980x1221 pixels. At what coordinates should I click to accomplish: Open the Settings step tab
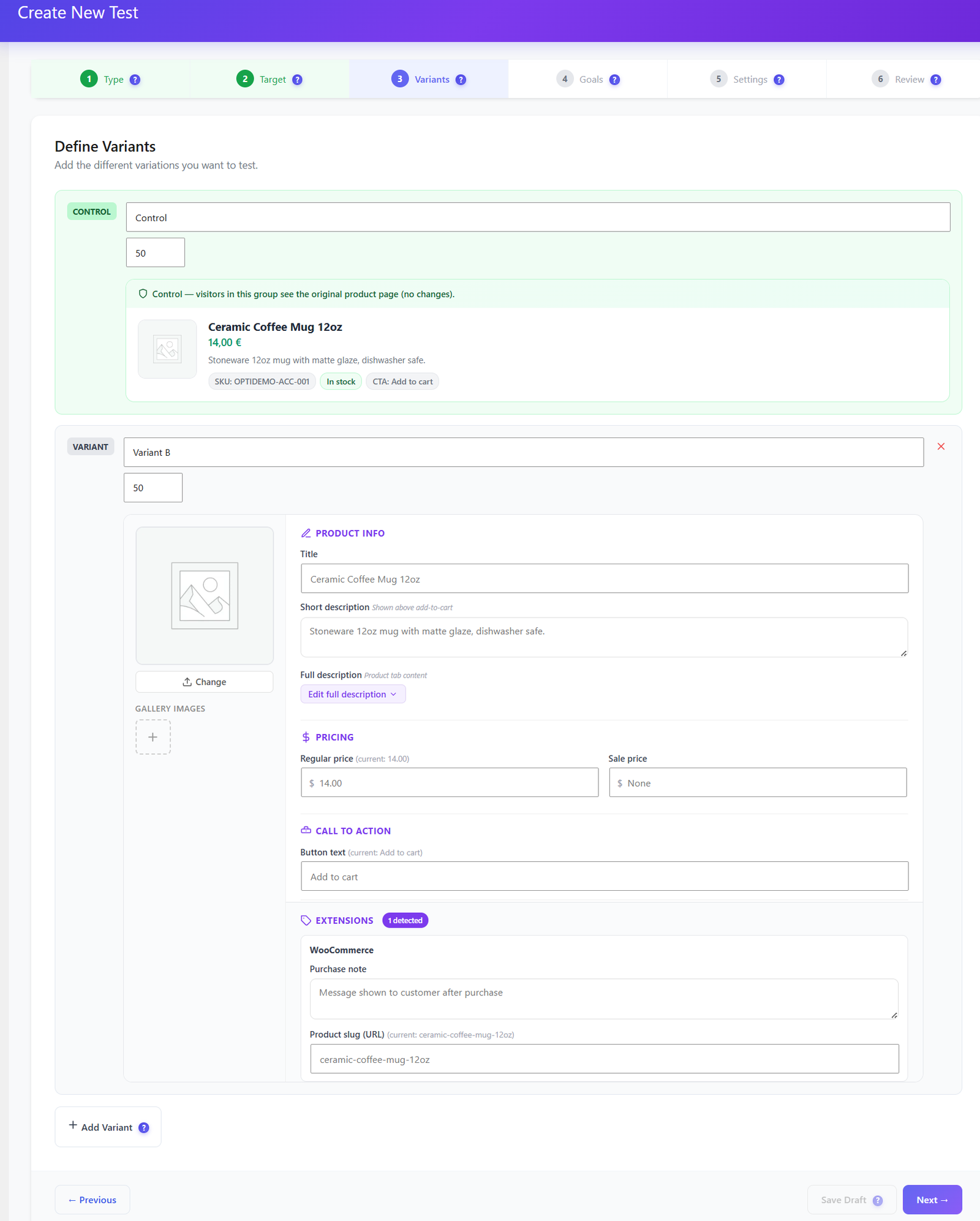[747, 79]
